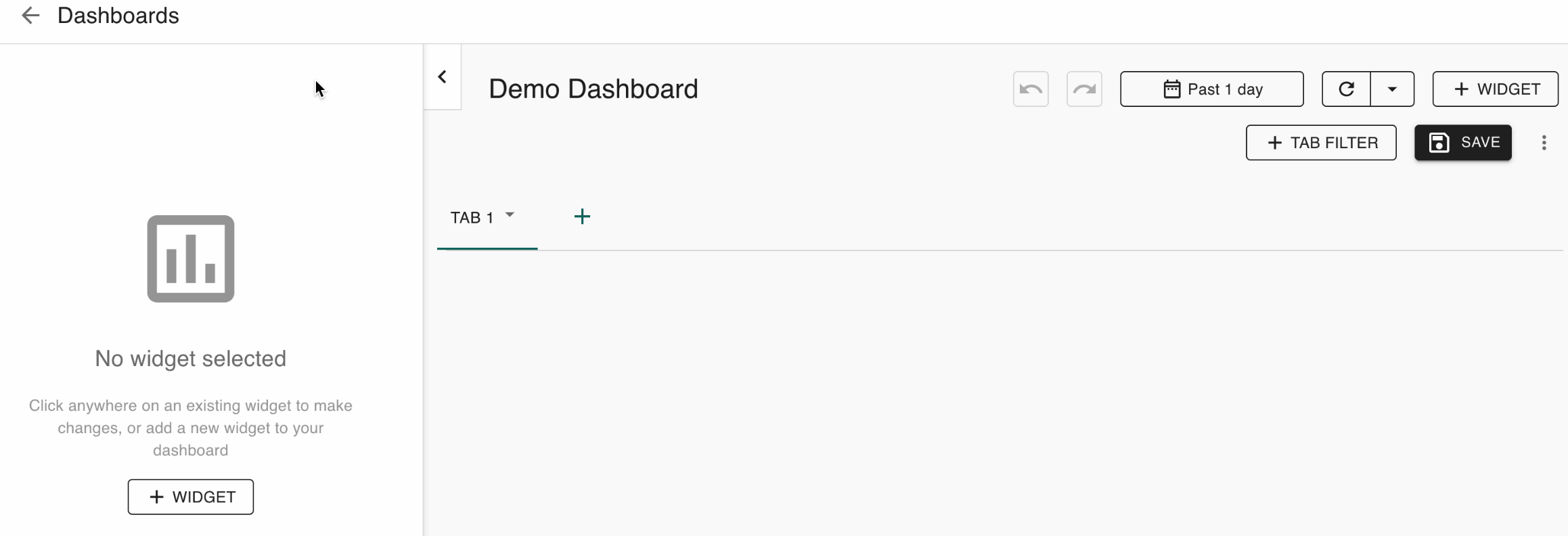The width and height of the screenshot is (1568, 536).
Task: Open the TAB 1 dropdown arrow
Action: pos(510,215)
